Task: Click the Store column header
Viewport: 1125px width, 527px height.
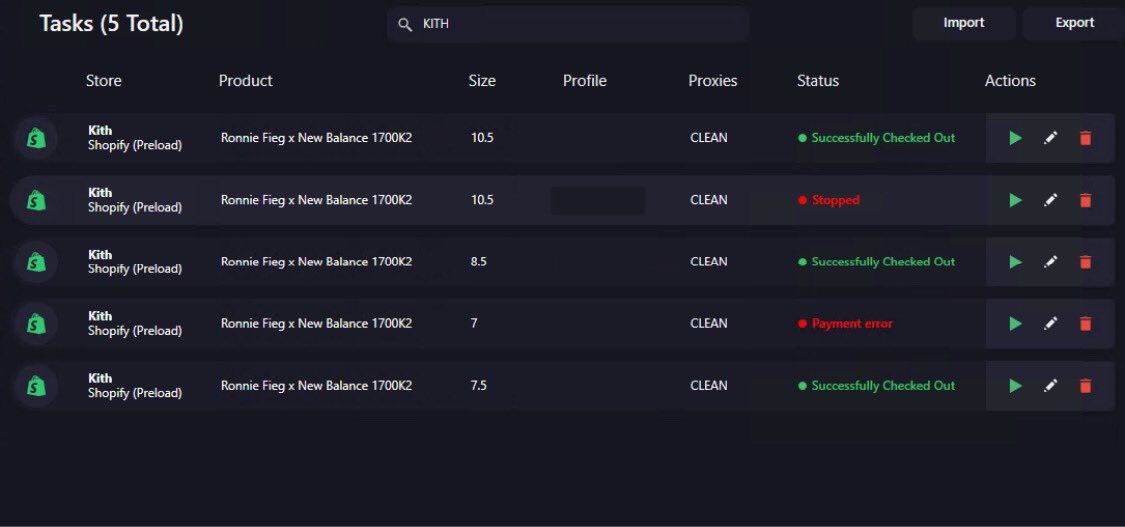Action: [x=103, y=81]
